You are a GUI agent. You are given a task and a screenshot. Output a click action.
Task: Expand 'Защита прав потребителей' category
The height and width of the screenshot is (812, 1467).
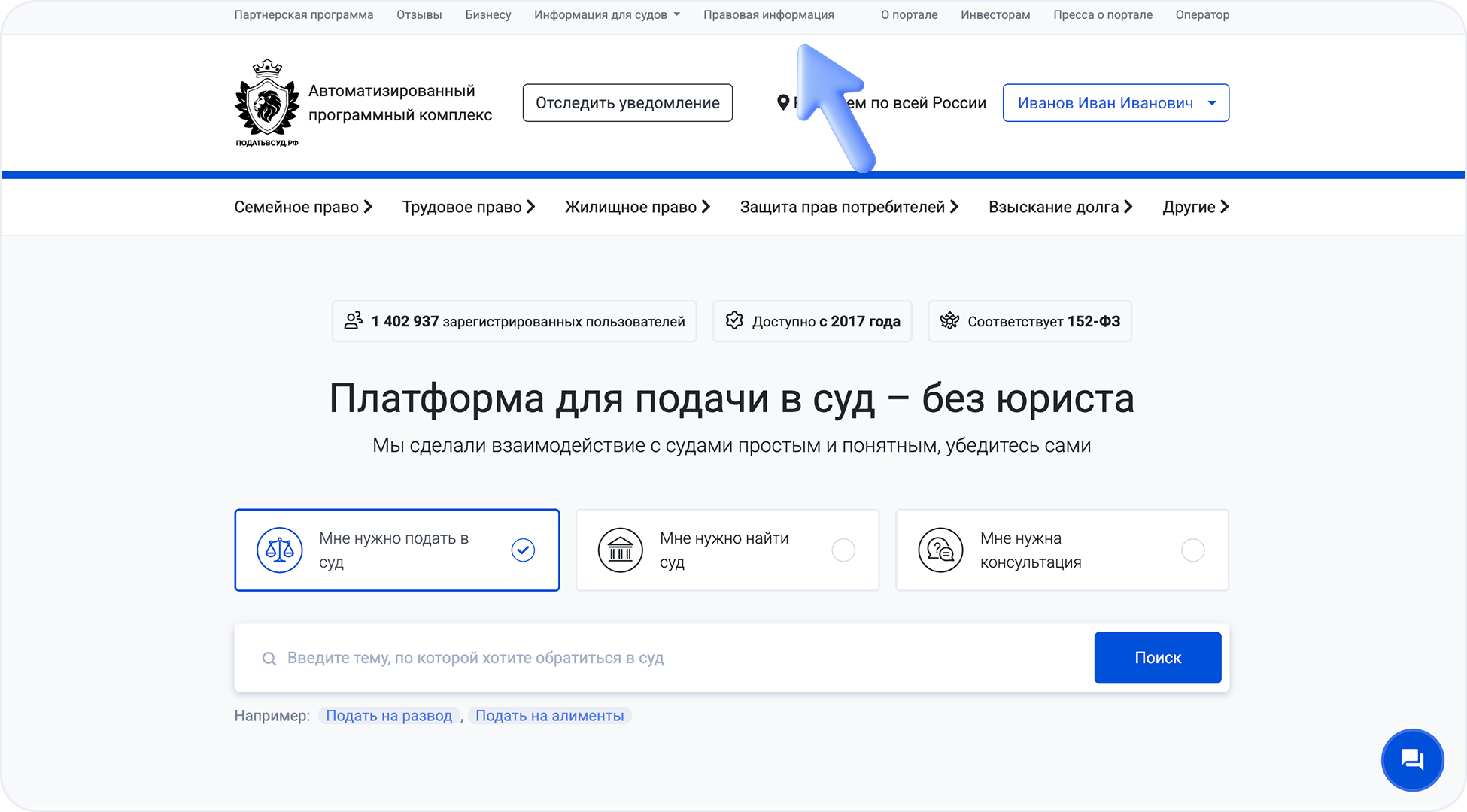click(x=849, y=207)
